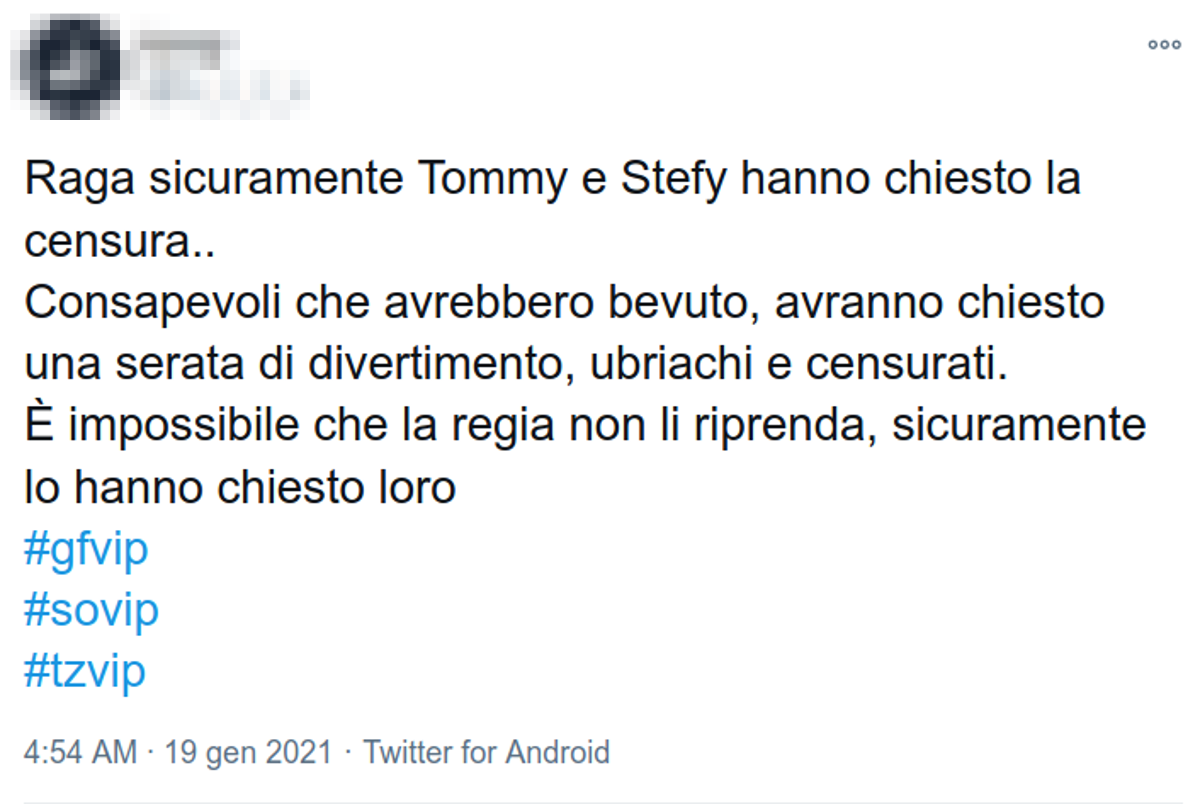Image resolution: width=1200 pixels, height=804 pixels.
Task: Follow the #tzvip hashtag link
Action: point(85,671)
